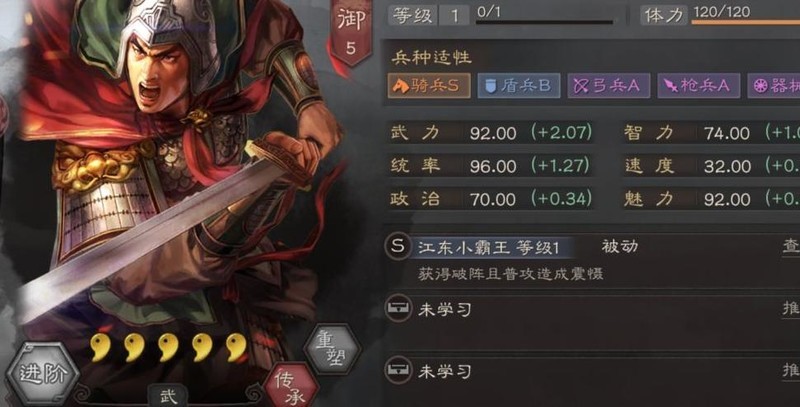Select the 盾兵B troop type
The width and height of the screenshot is (800, 407).
519,86
